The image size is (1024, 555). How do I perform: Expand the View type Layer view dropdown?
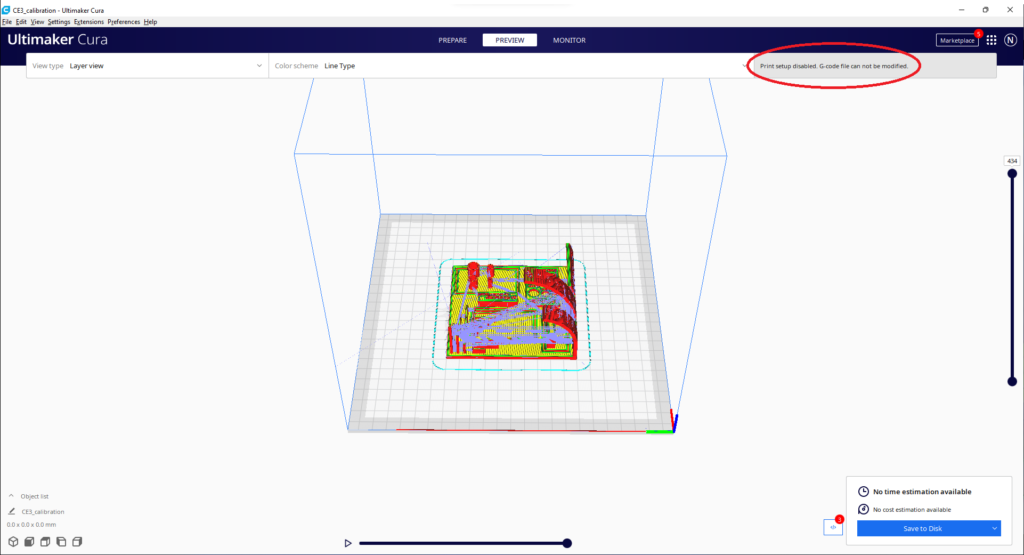click(x=148, y=66)
